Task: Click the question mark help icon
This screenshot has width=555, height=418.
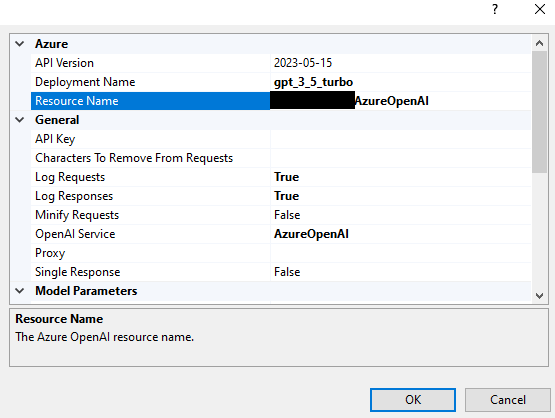Action: [x=495, y=9]
